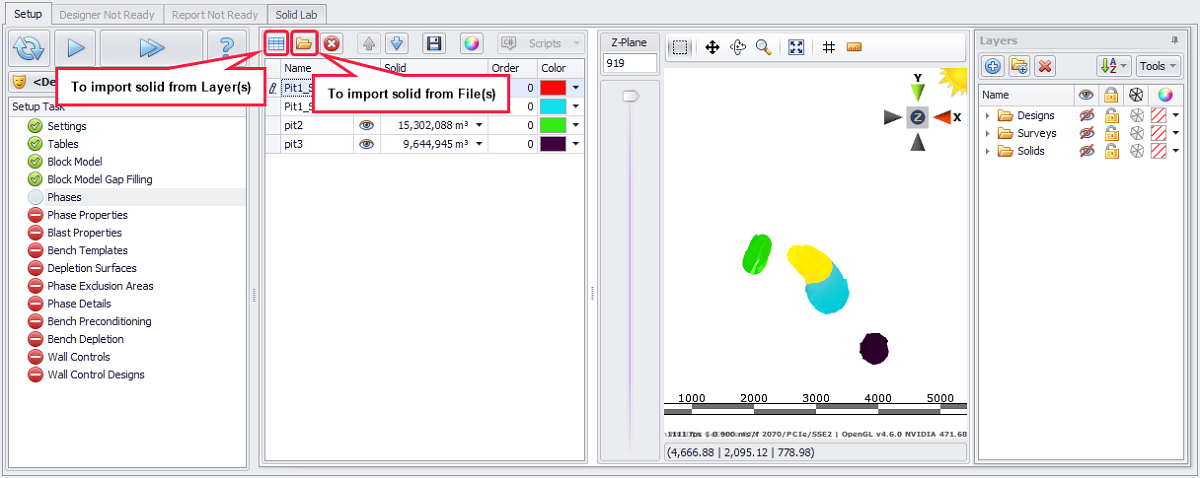Screen dimensions: 1200x478
Task: Click the green color swatch for pit2
Action: pyautogui.click(x=553, y=125)
